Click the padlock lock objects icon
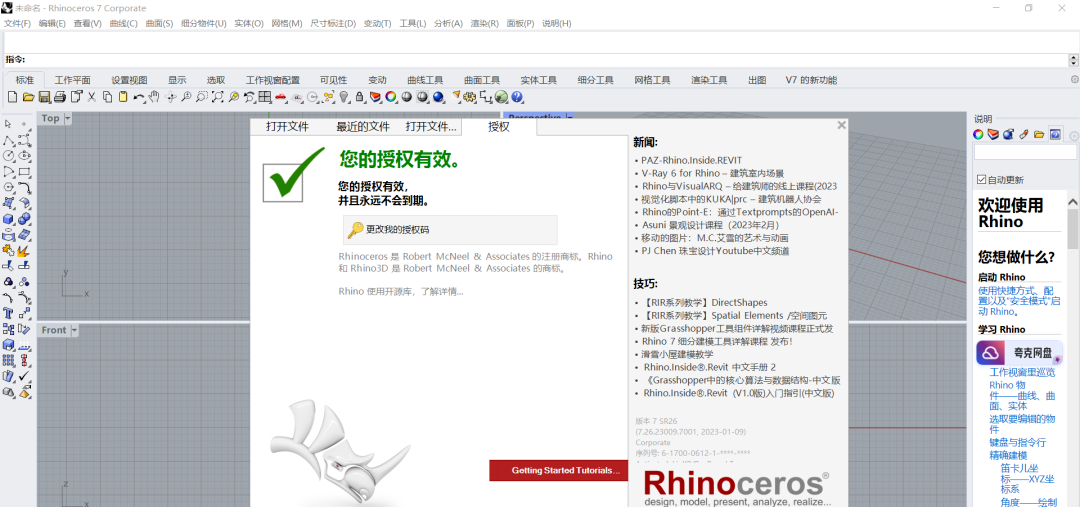Viewport: 1080px width, 507px height. point(360,97)
